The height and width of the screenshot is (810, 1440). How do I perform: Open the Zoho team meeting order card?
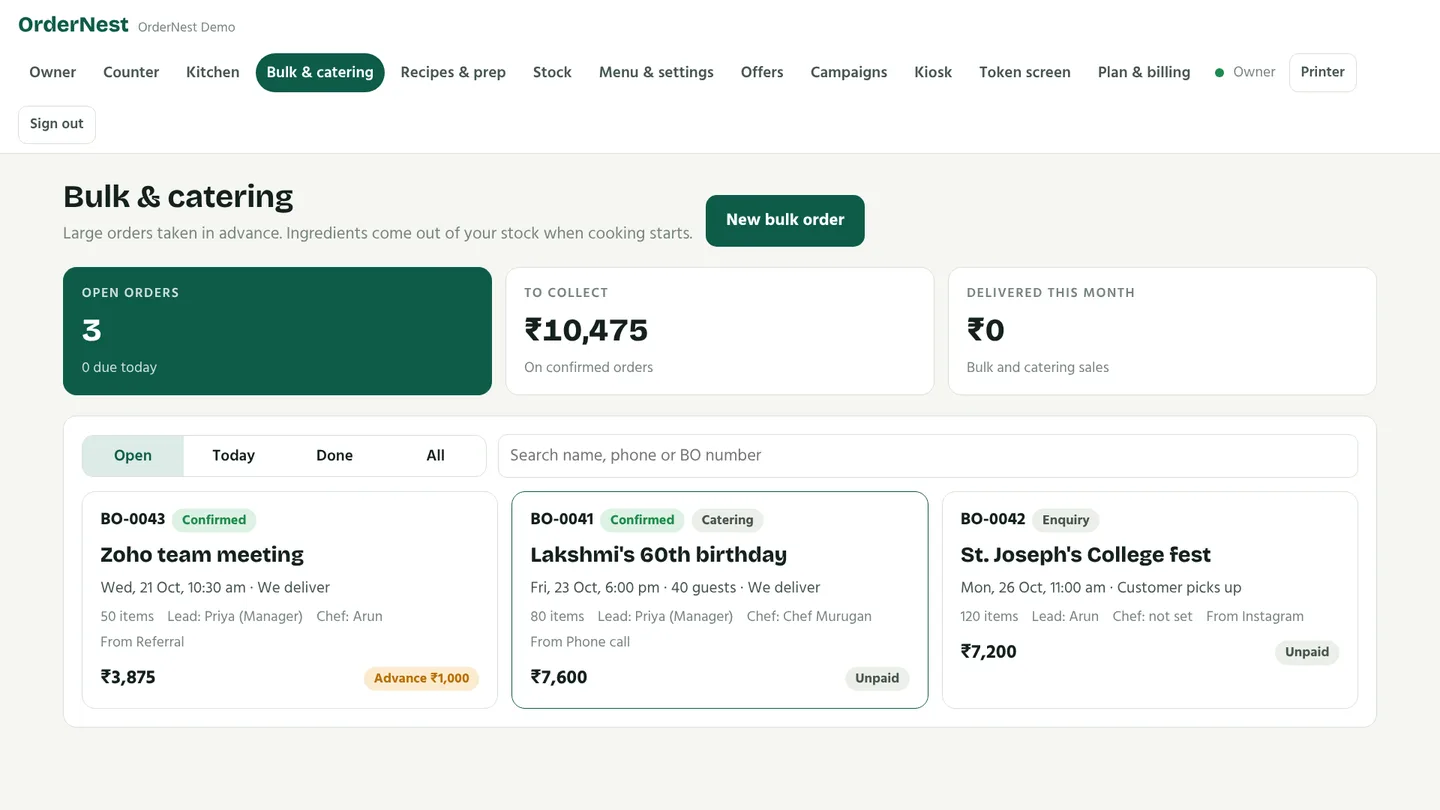[290, 600]
